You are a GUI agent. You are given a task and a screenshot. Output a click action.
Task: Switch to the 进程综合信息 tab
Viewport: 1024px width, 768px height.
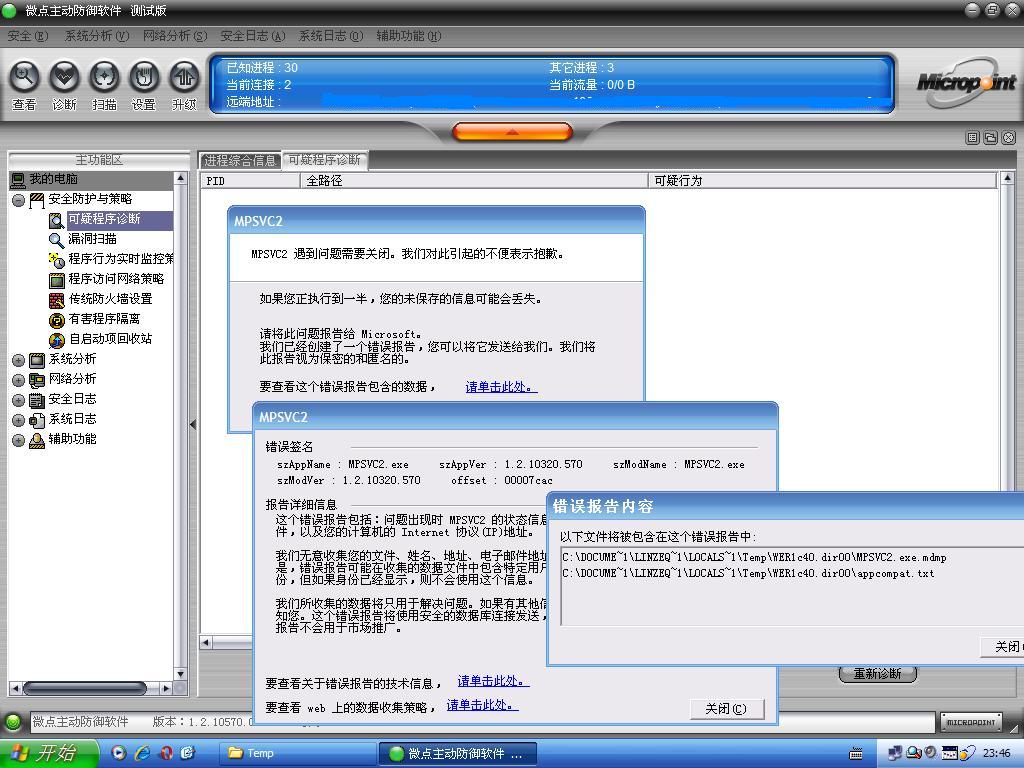pyautogui.click(x=240, y=161)
